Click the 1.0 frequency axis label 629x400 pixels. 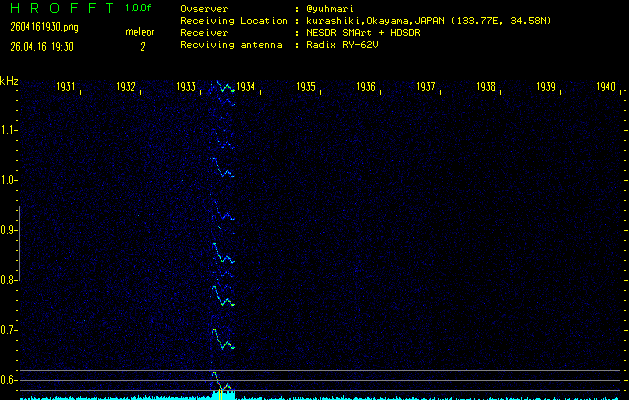pos(9,180)
